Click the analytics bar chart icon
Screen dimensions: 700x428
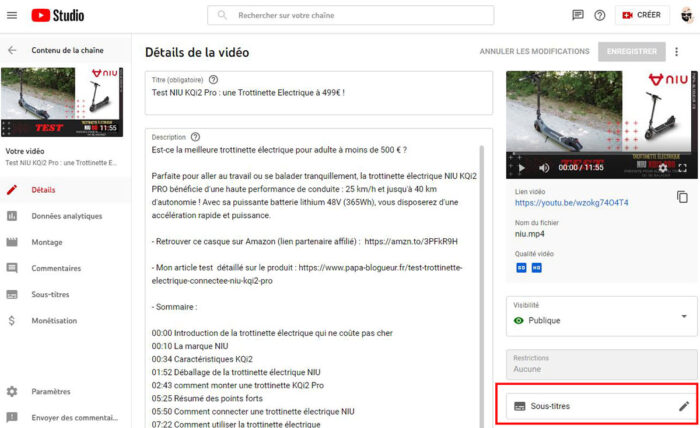tap(12, 216)
